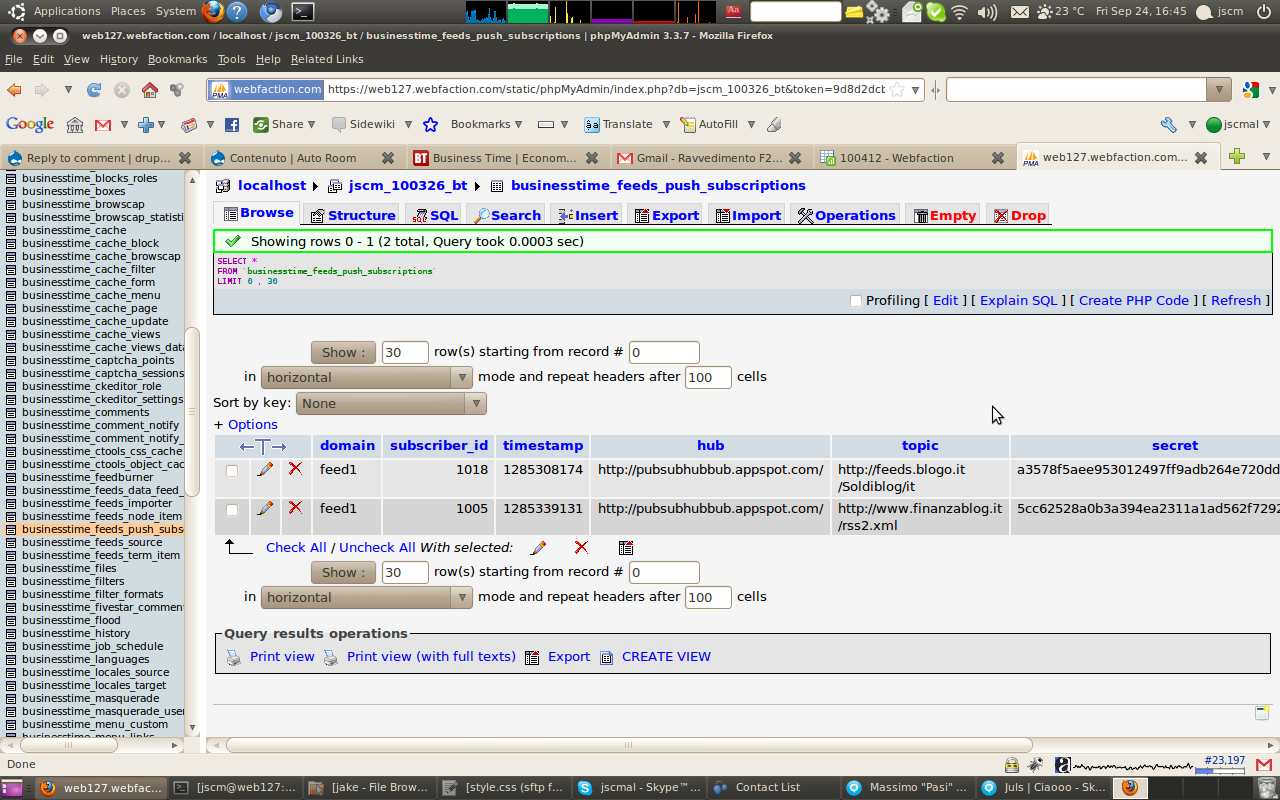This screenshot has height=800, width=1280.
Task: Open the Bookmarks menu in Firefox
Action: 177,59
